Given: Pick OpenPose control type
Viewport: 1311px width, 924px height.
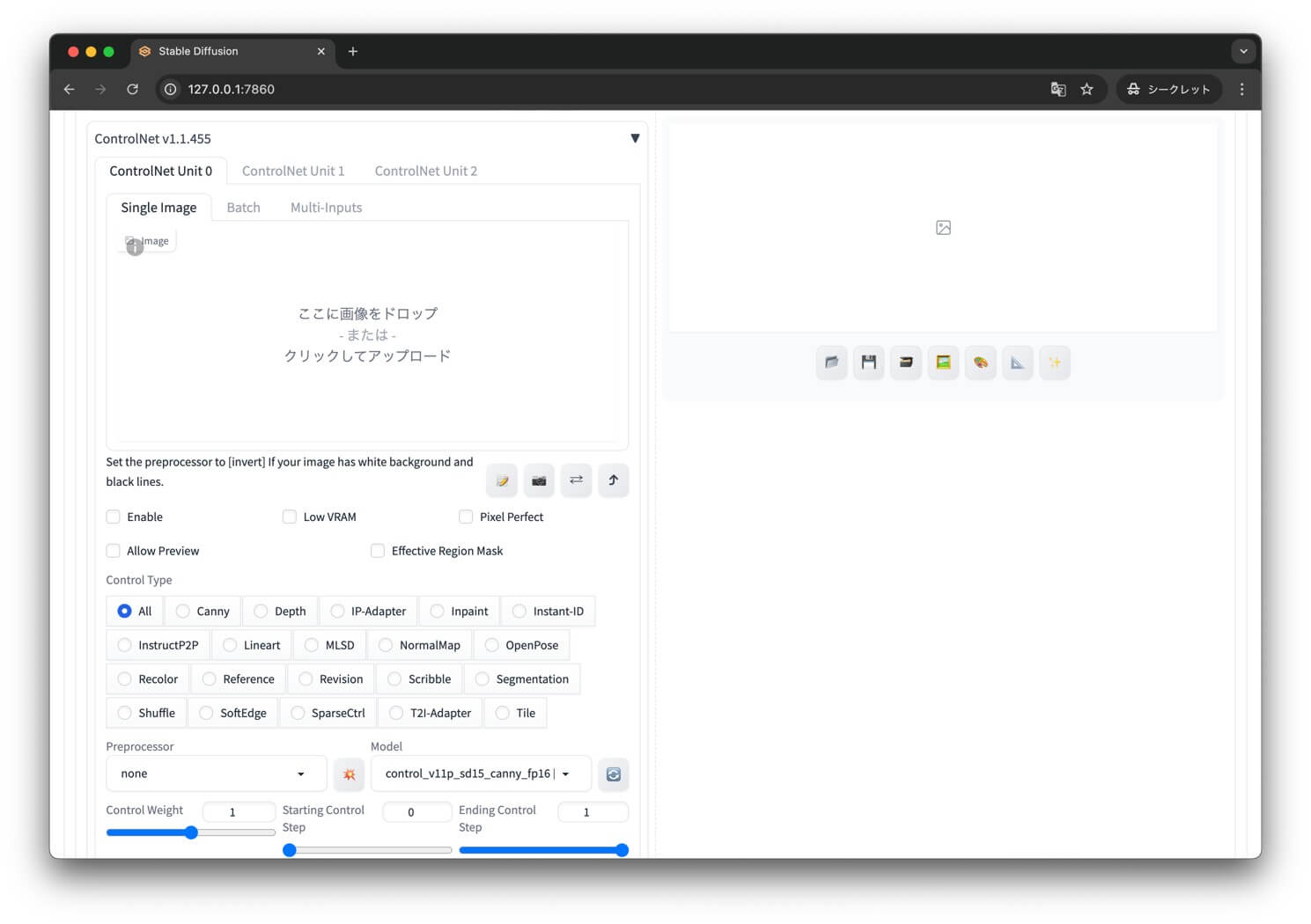Looking at the screenshot, I should 522,645.
